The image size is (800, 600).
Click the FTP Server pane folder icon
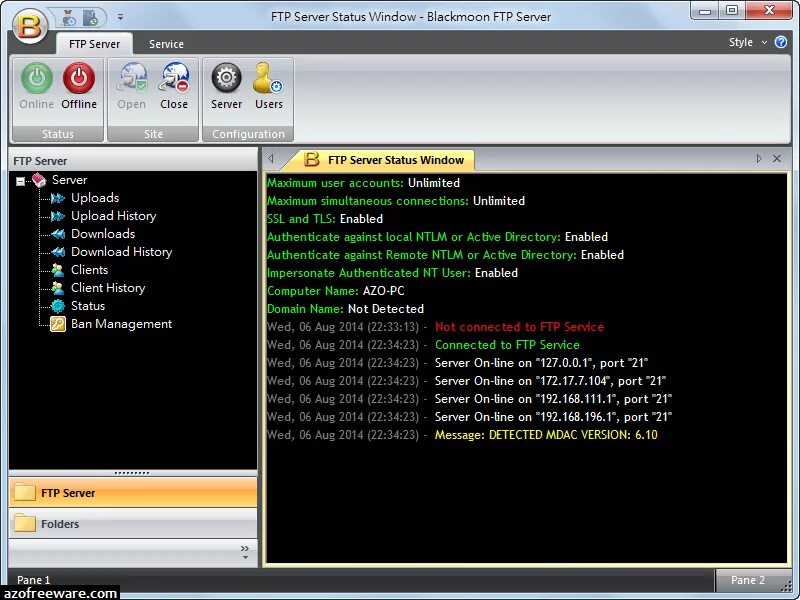[24, 492]
